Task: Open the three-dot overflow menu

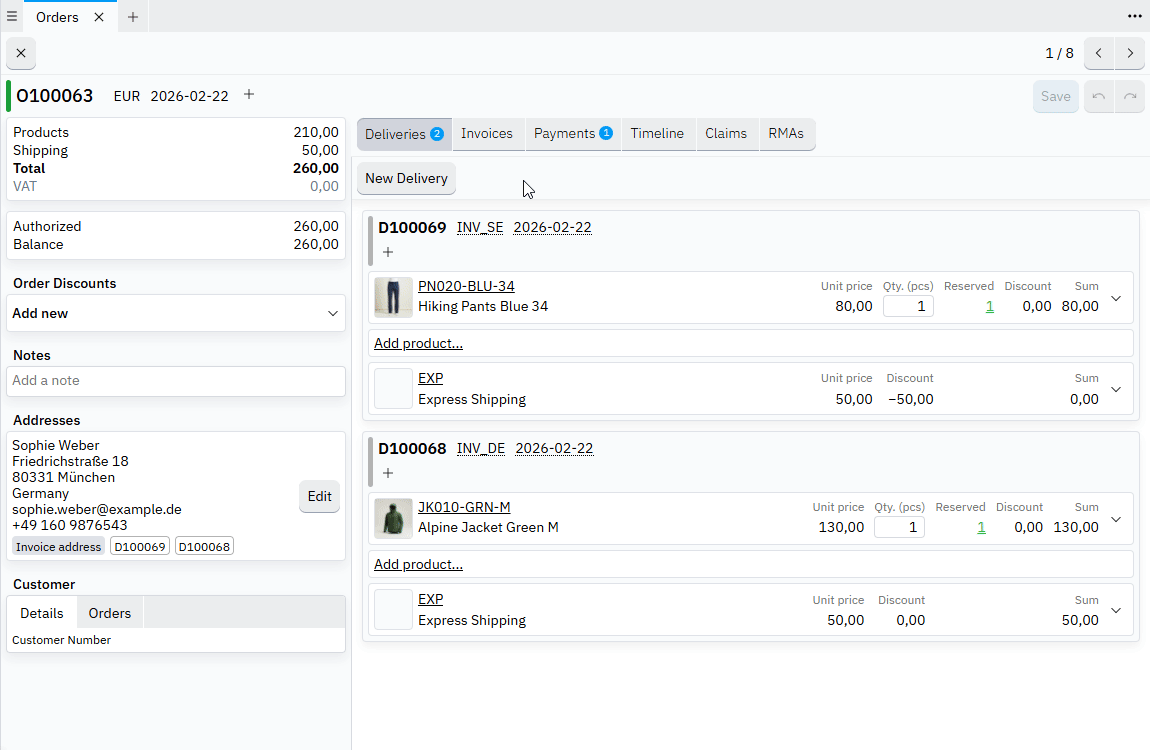Action: [x=1135, y=16]
